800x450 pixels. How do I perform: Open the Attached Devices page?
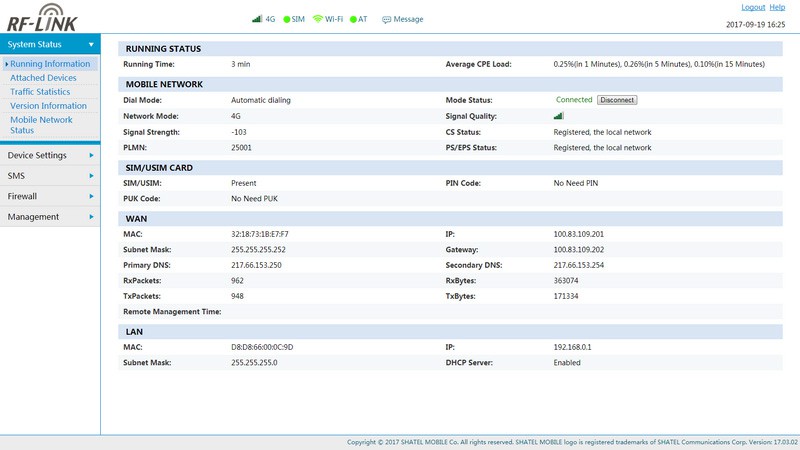point(43,78)
